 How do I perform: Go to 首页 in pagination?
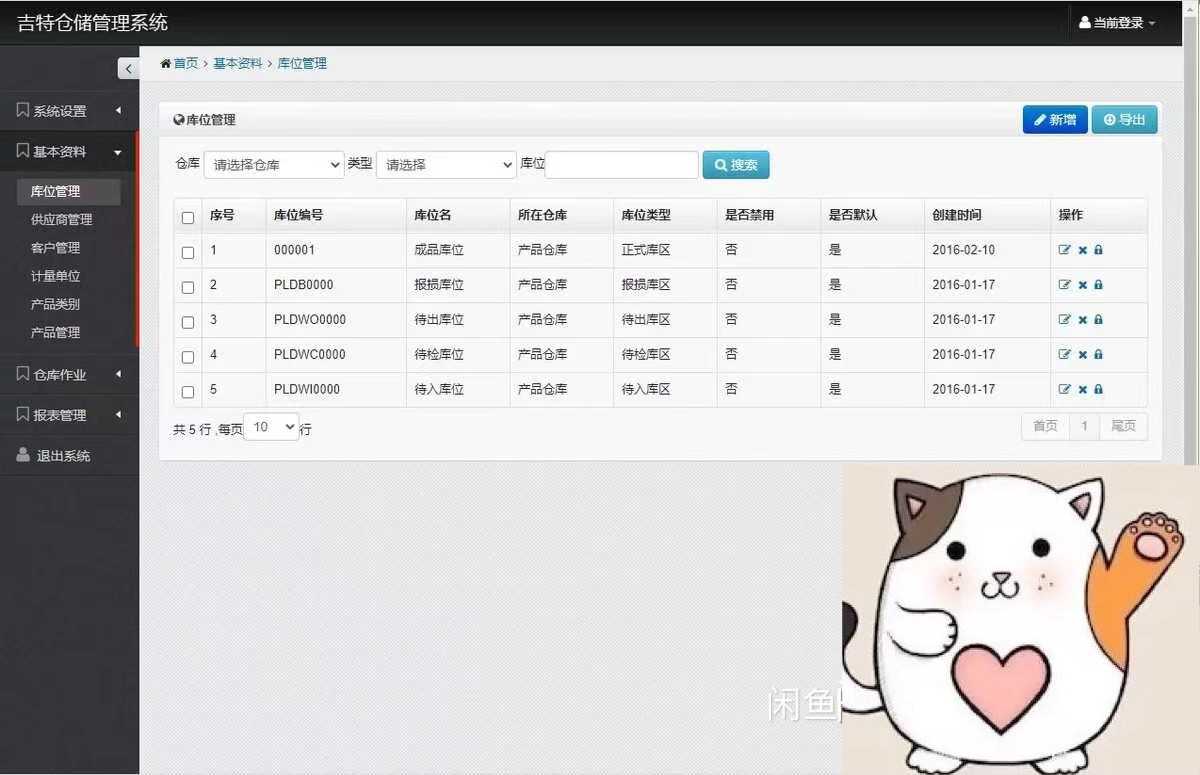tap(1045, 426)
